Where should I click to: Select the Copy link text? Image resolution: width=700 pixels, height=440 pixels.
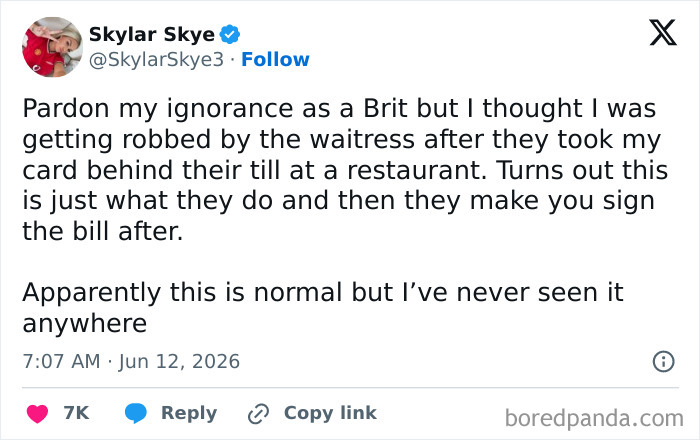(x=330, y=413)
